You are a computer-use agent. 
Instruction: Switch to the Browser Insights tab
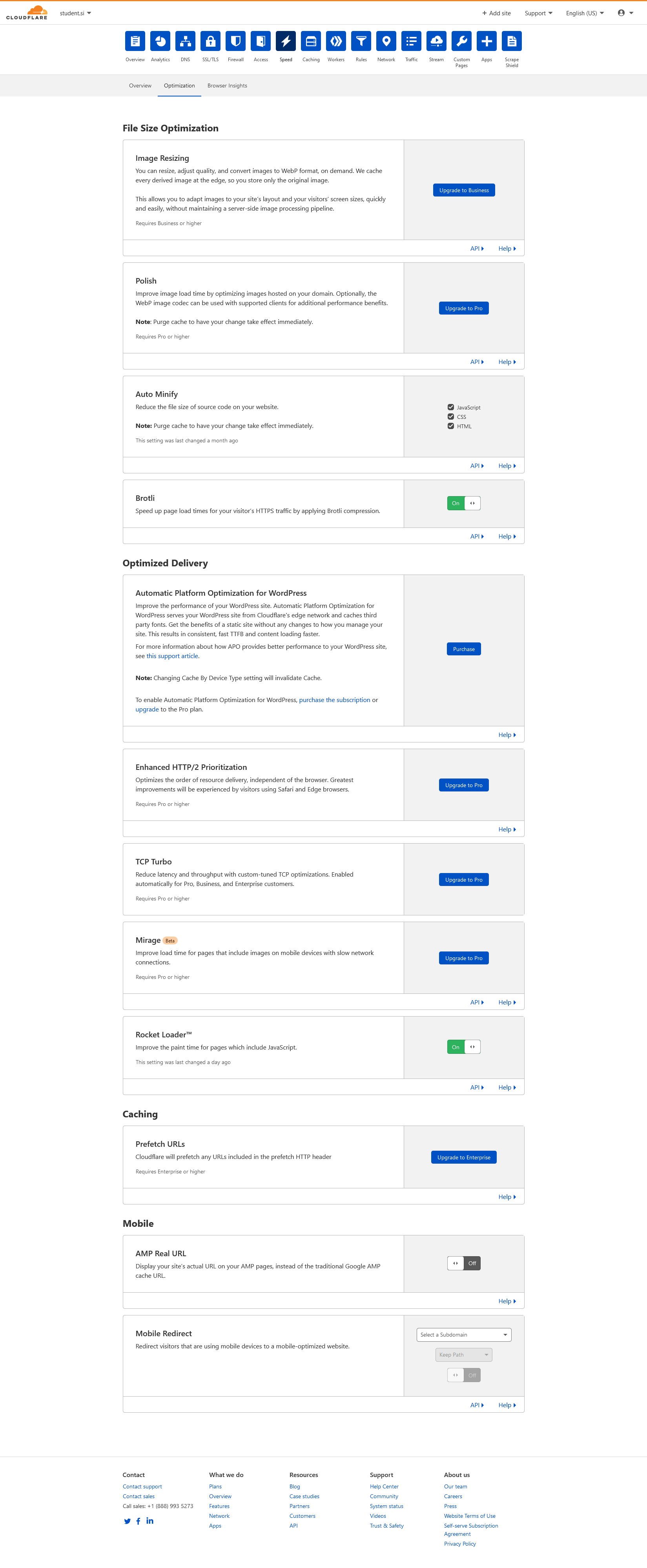tap(227, 86)
